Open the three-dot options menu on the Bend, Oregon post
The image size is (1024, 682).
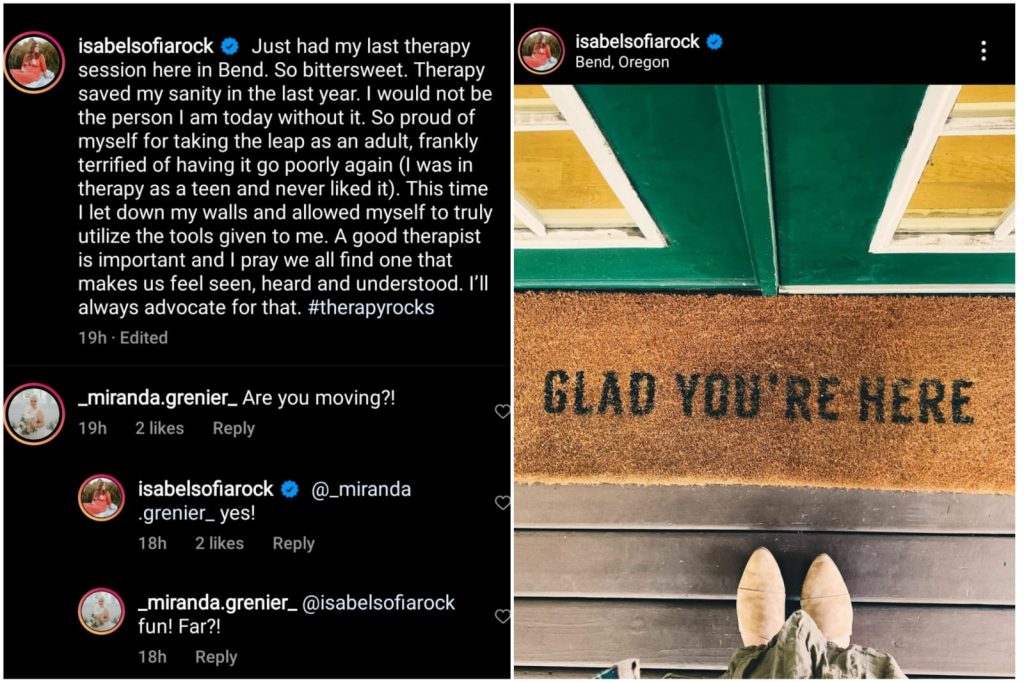pos(983,51)
